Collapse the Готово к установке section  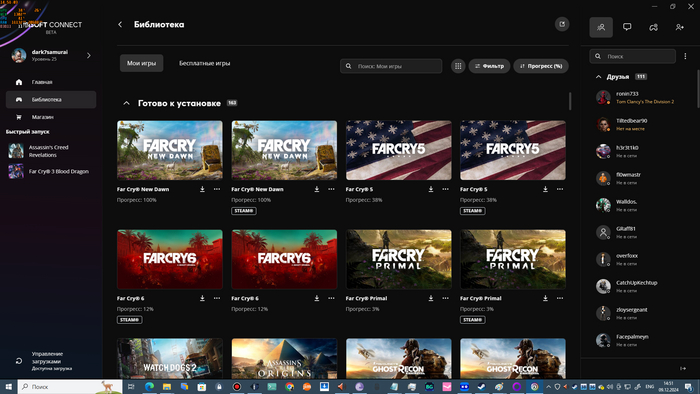(x=126, y=103)
